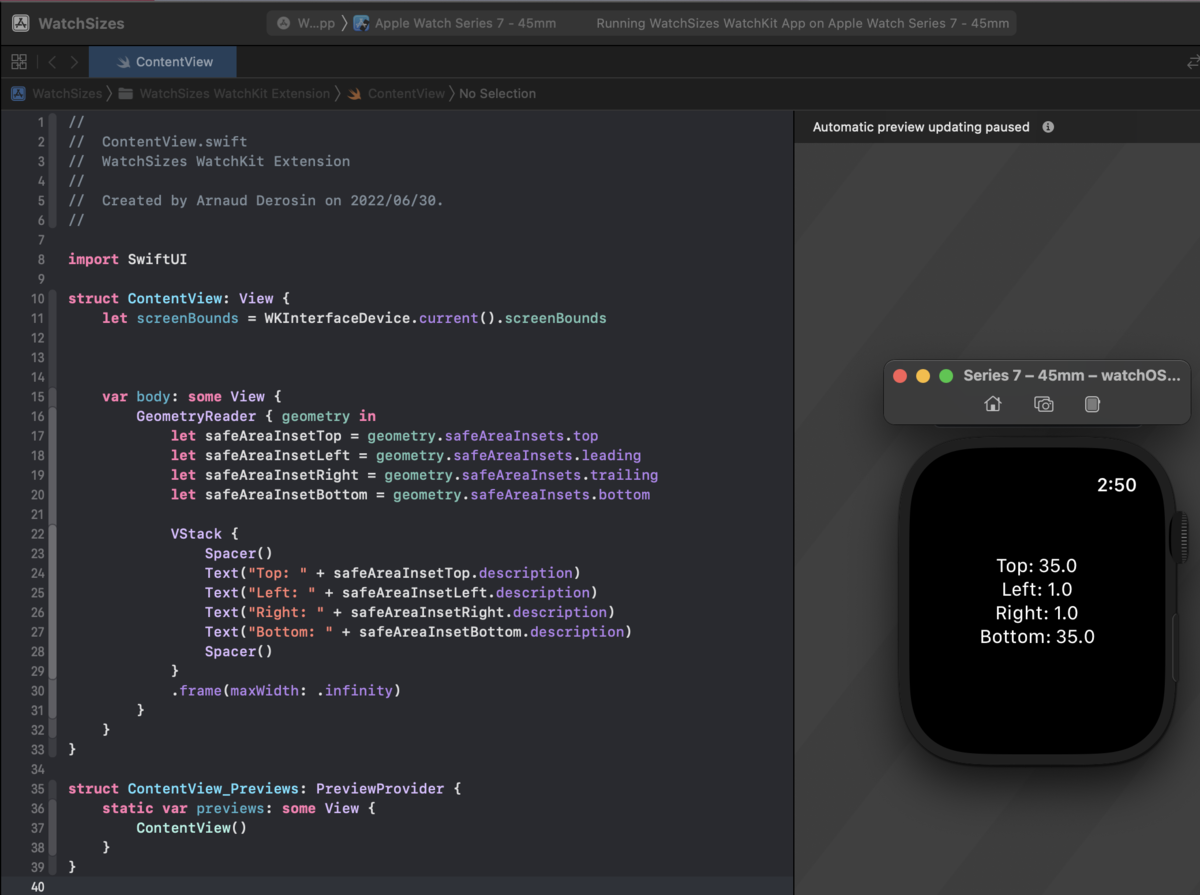1200x895 pixels.
Task: Go forward in editor history
Action: [74, 62]
